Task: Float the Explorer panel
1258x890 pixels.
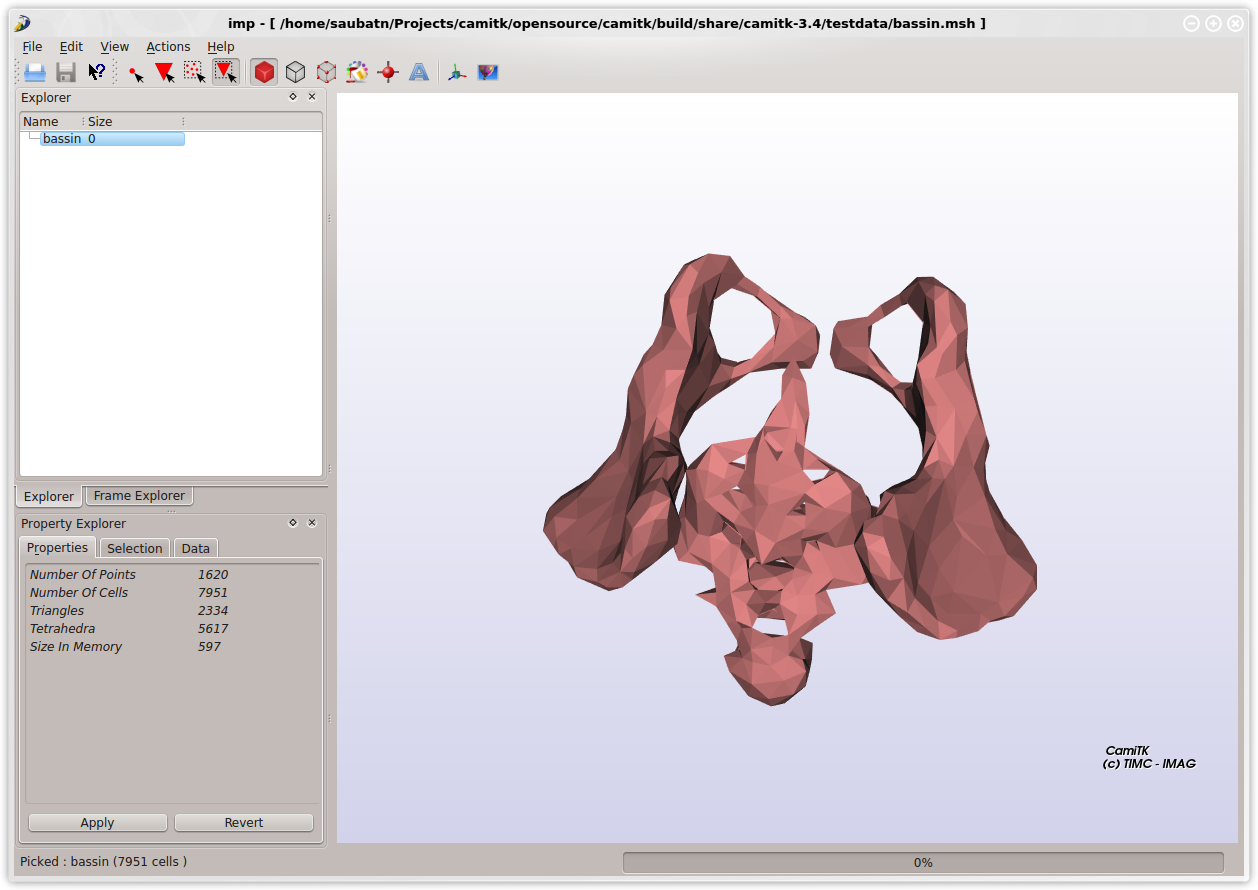Action: [293, 97]
